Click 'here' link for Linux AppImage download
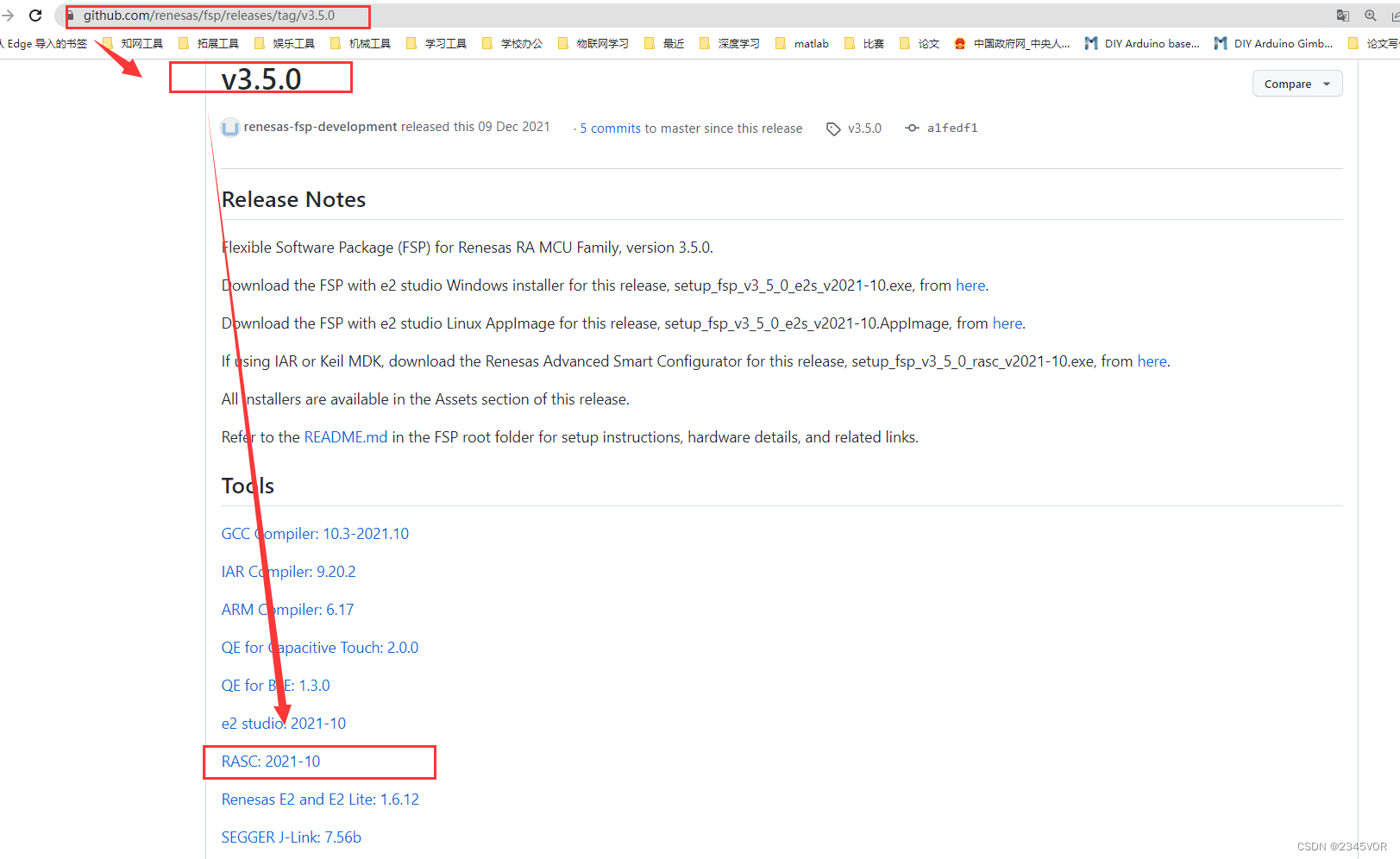 point(1008,323)
